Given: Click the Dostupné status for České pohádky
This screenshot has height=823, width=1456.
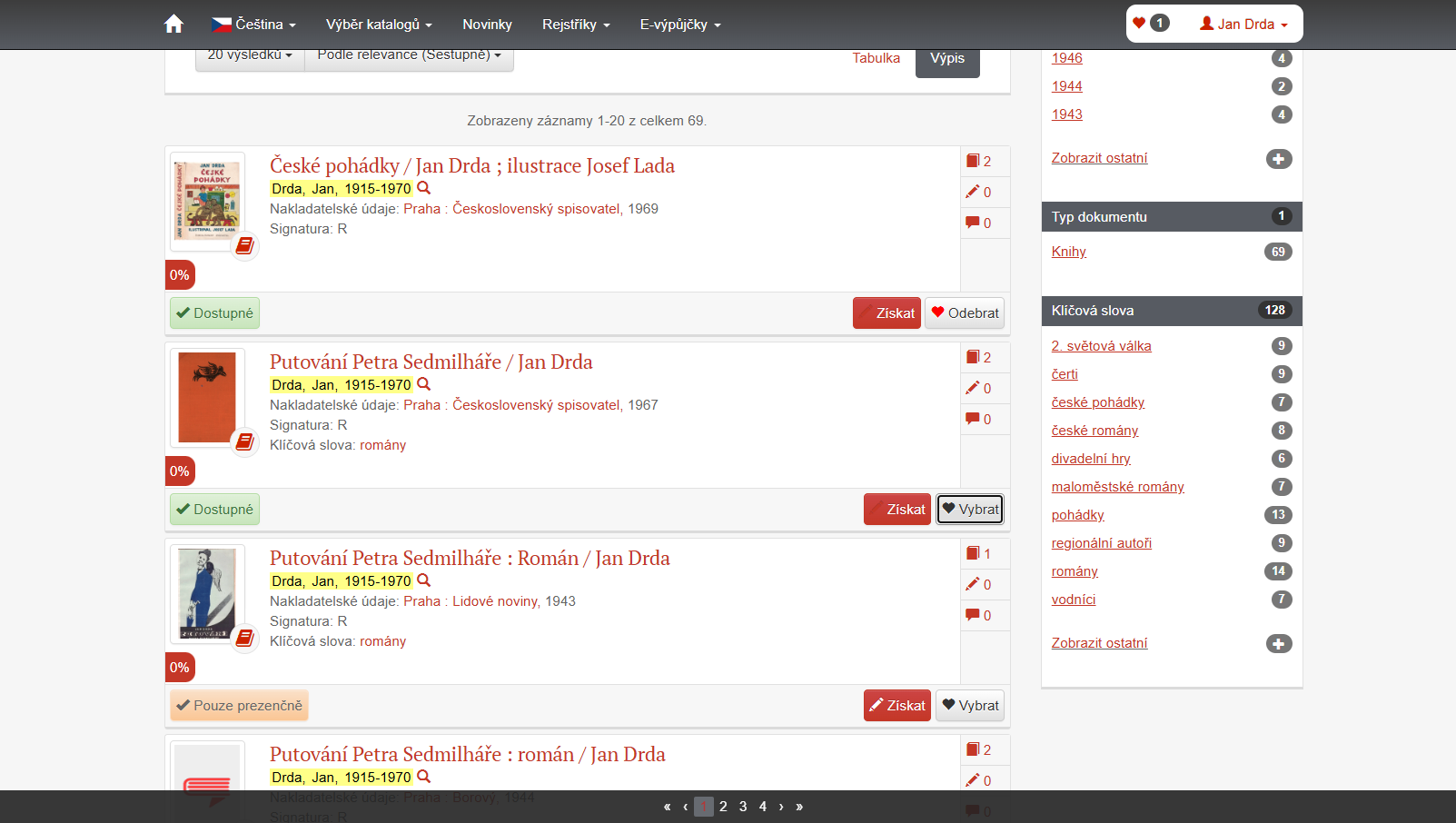Looking at the screenshot, I should pos(214,313).
